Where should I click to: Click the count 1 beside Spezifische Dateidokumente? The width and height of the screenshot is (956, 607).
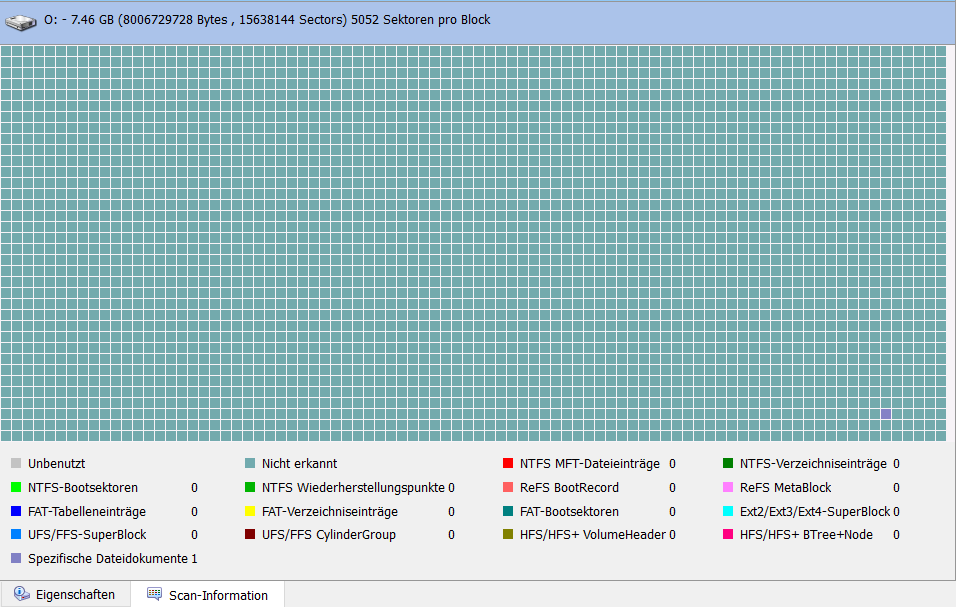(194, 558)
